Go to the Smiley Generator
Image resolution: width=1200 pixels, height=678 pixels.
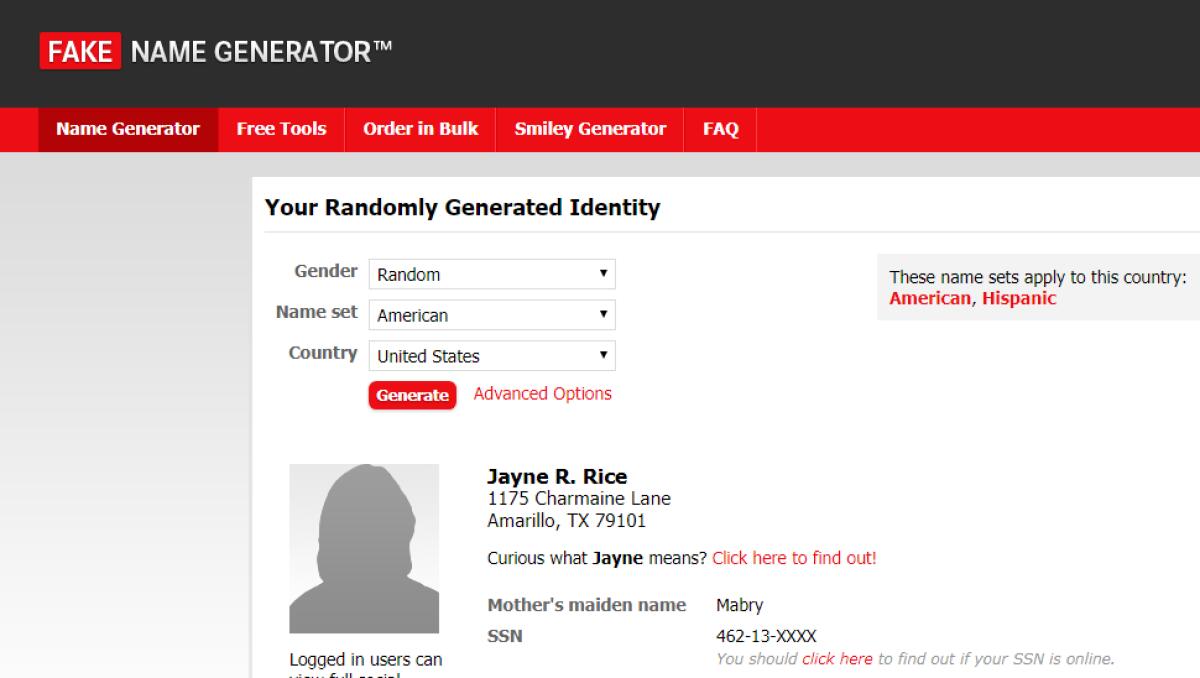(x=589, y=129)
